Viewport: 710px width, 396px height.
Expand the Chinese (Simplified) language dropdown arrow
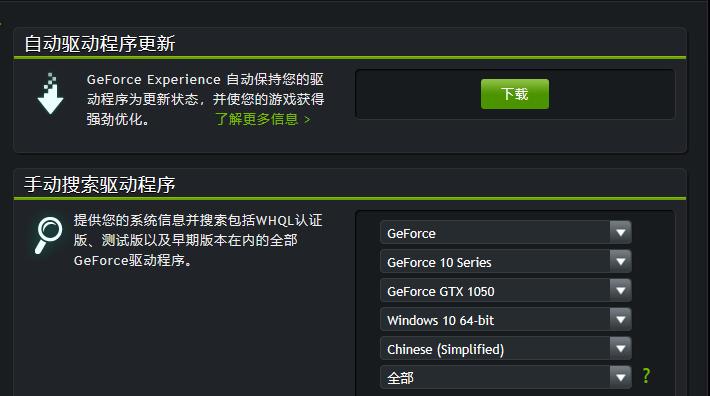[x=620, y=348]
